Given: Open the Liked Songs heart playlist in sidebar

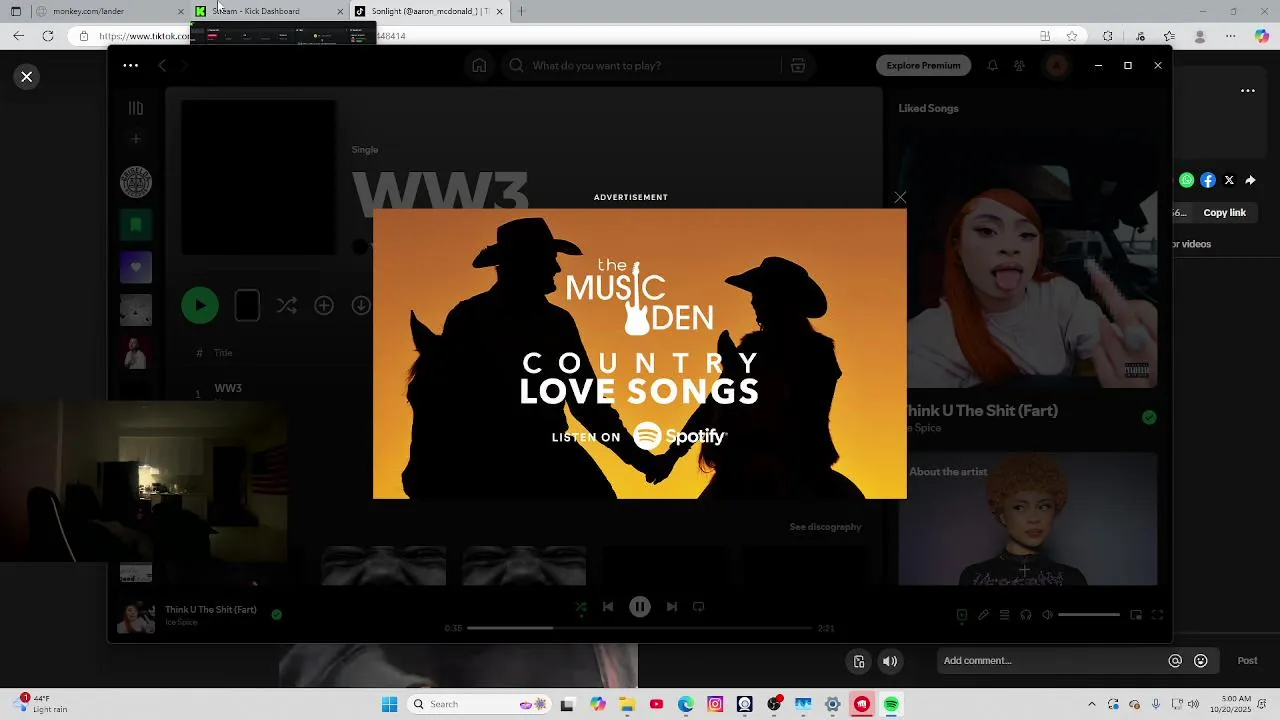Looking at the screenshot, I should click(136, 267).
